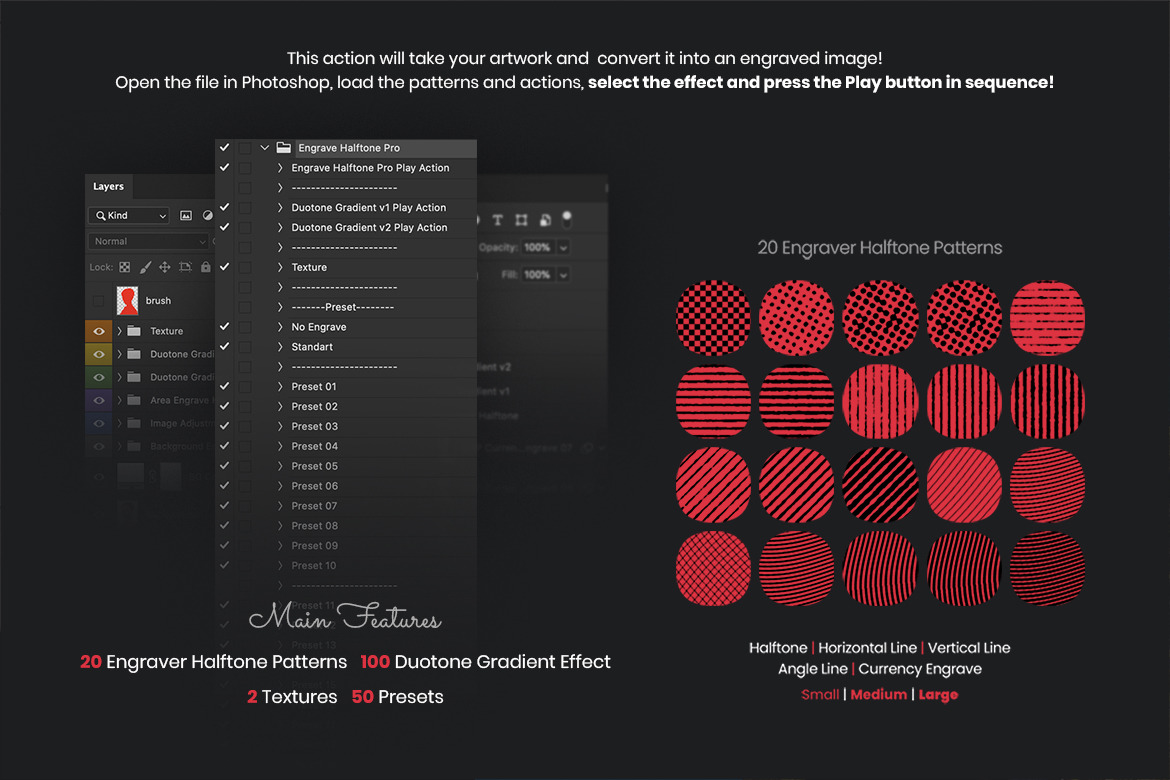Select the Preset 06 action
This screenshot has width=1170, height=780.
[x=314, y=486]
